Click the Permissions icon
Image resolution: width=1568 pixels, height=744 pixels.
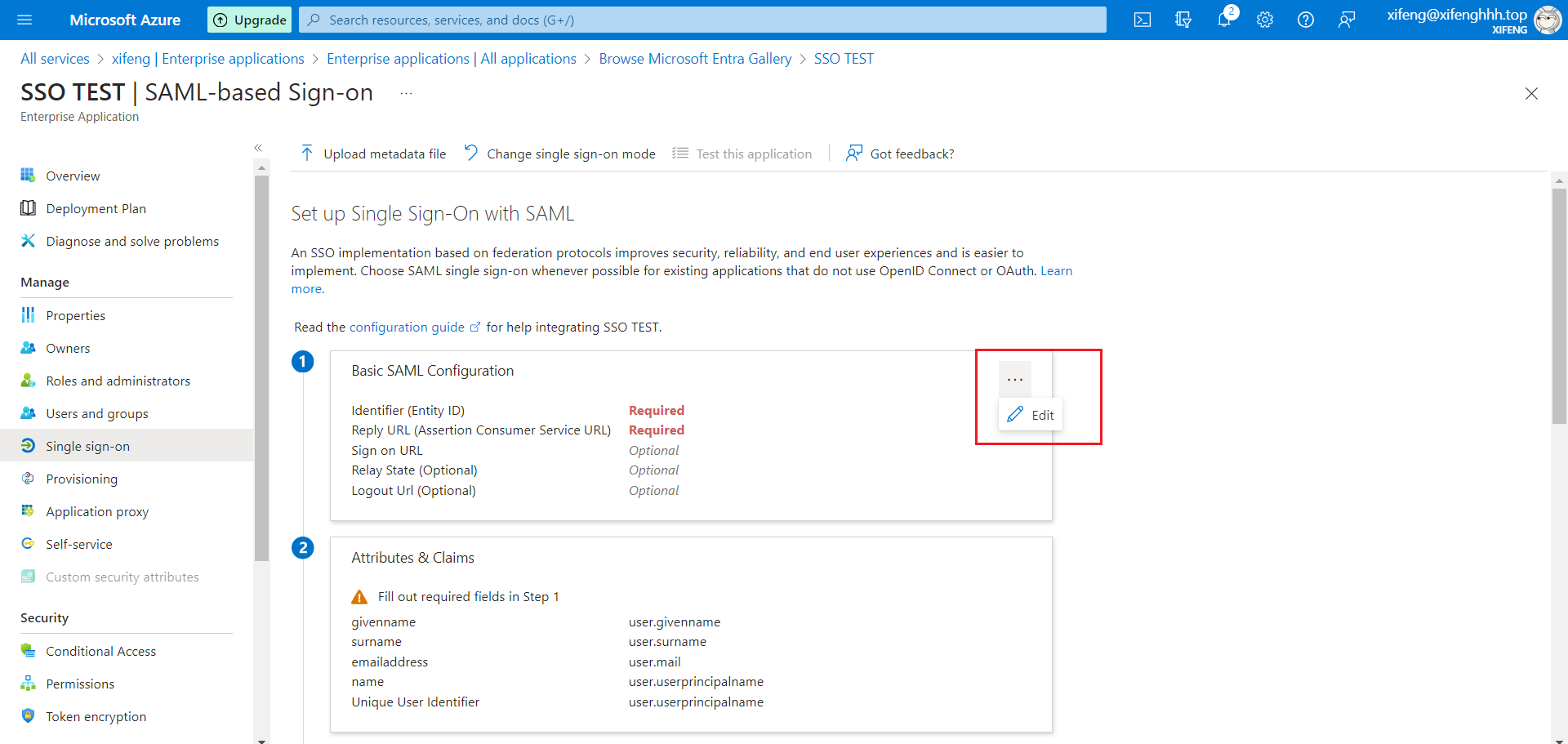tap(28, 683)
